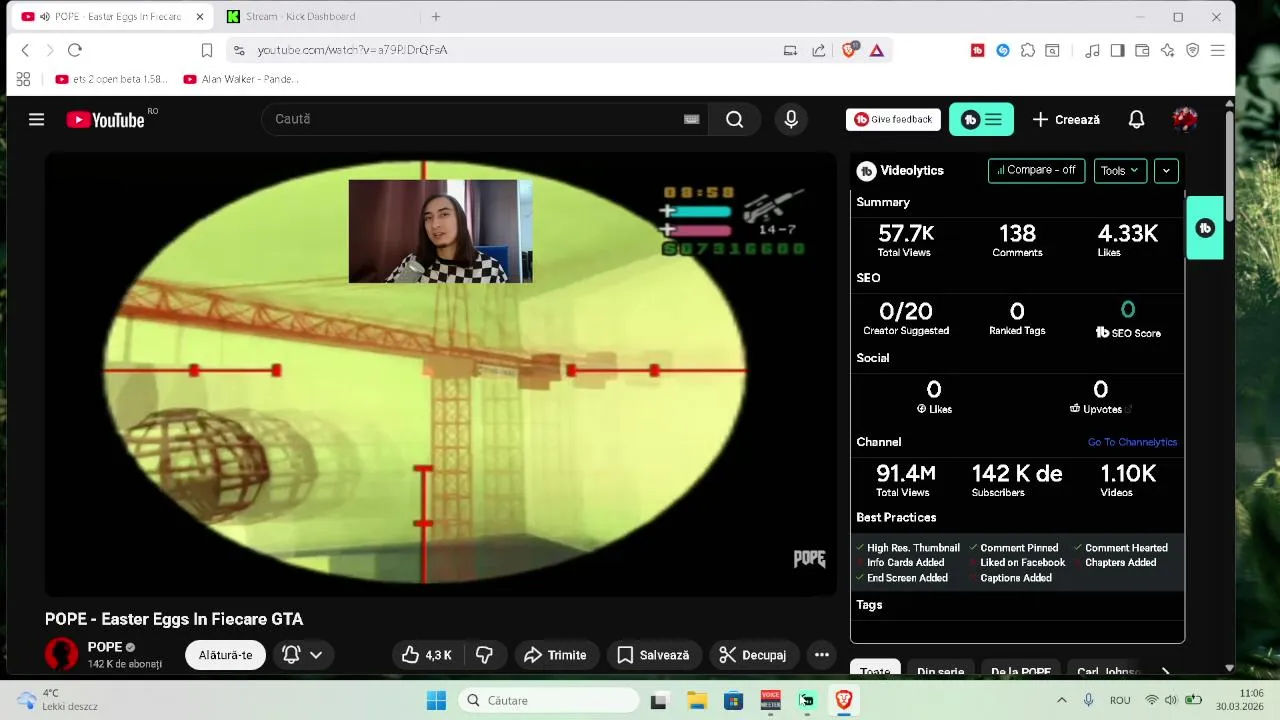1280x720 pixels.
Task: Open Go To Channelytics link
Action: 1132,442
